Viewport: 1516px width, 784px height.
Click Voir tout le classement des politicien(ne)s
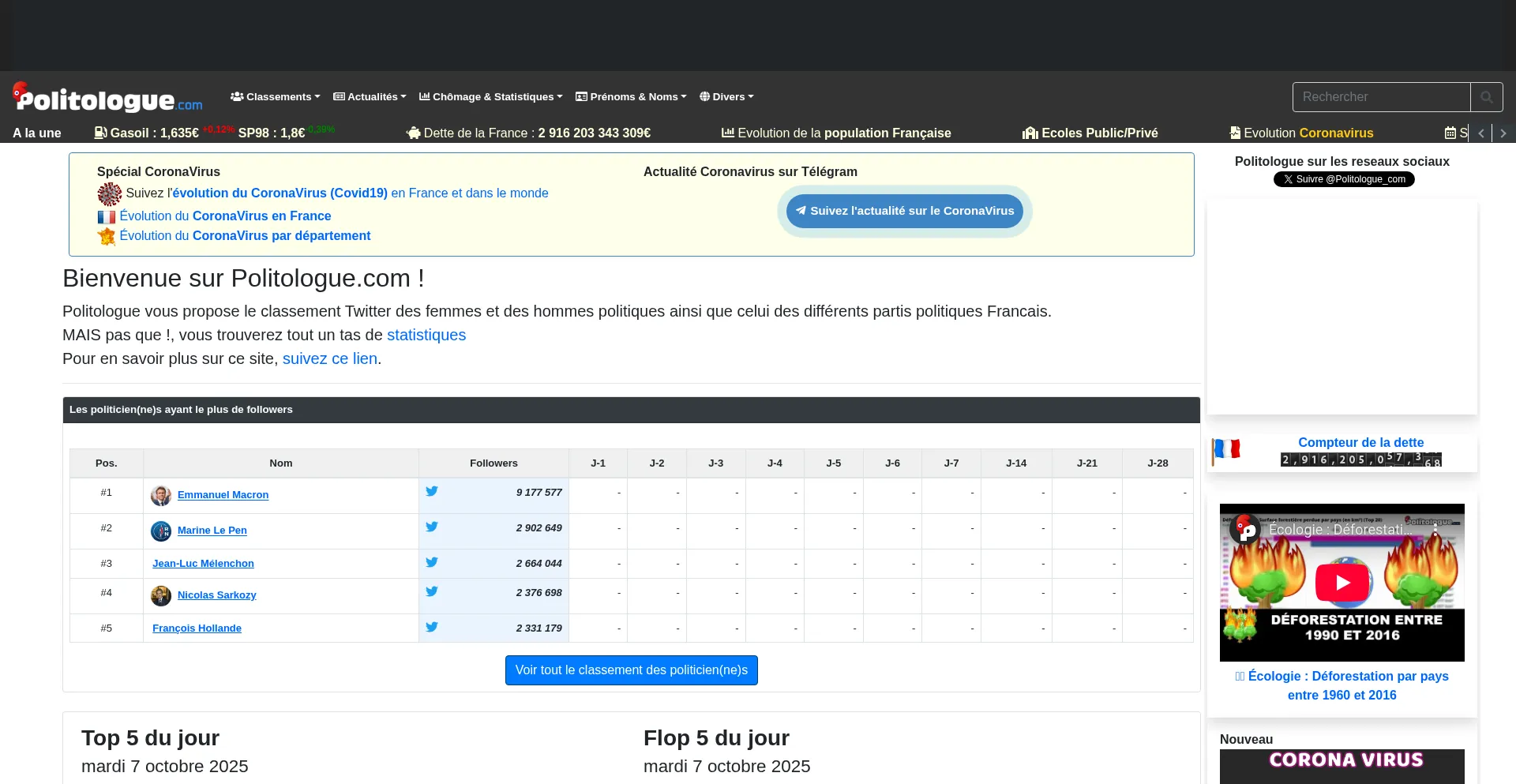631,670
